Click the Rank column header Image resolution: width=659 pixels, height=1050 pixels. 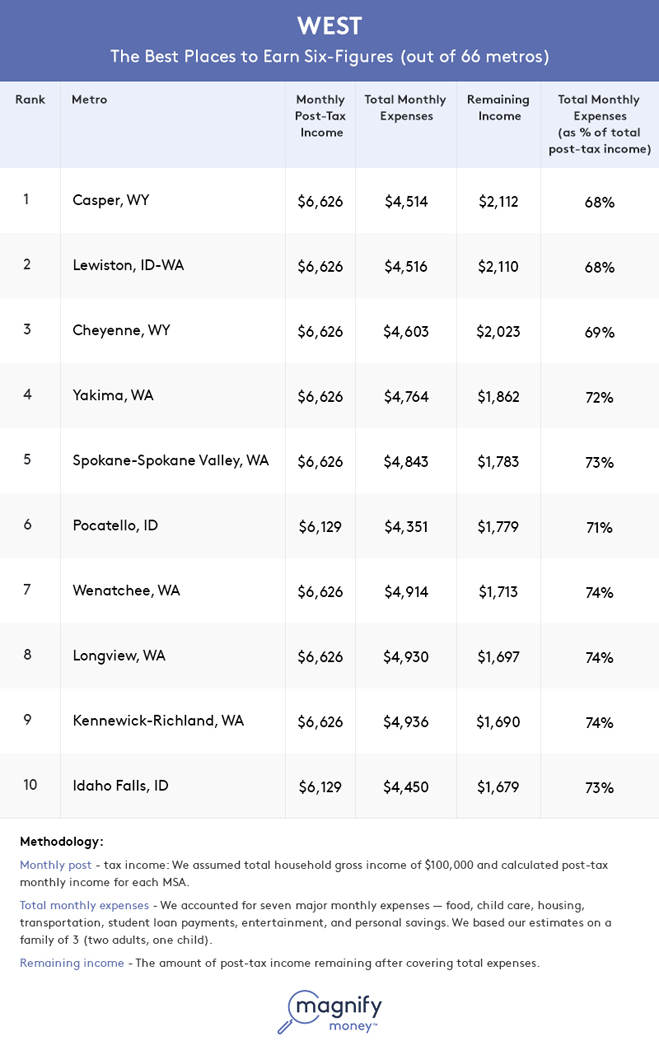[30, 100]
